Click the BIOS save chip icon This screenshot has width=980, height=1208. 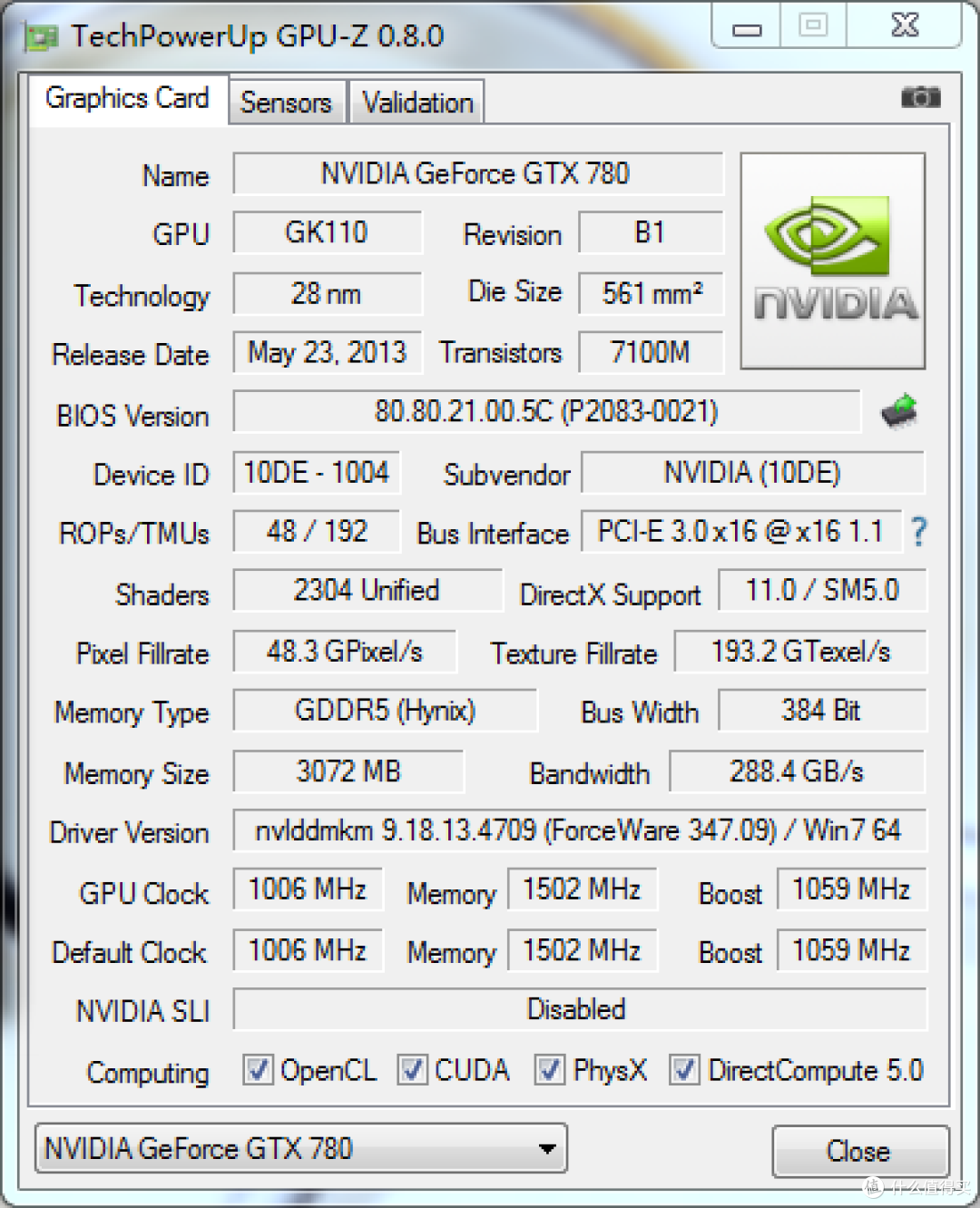(x=899, y=412)
